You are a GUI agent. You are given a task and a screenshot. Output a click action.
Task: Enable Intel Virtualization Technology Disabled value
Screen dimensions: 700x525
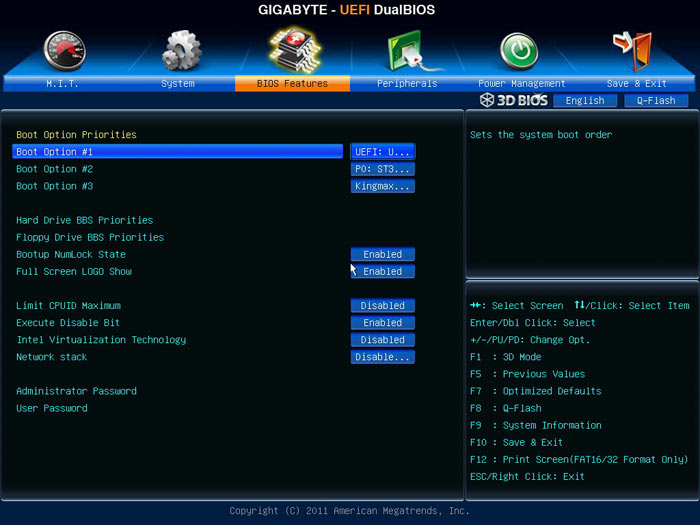[383, 339]
